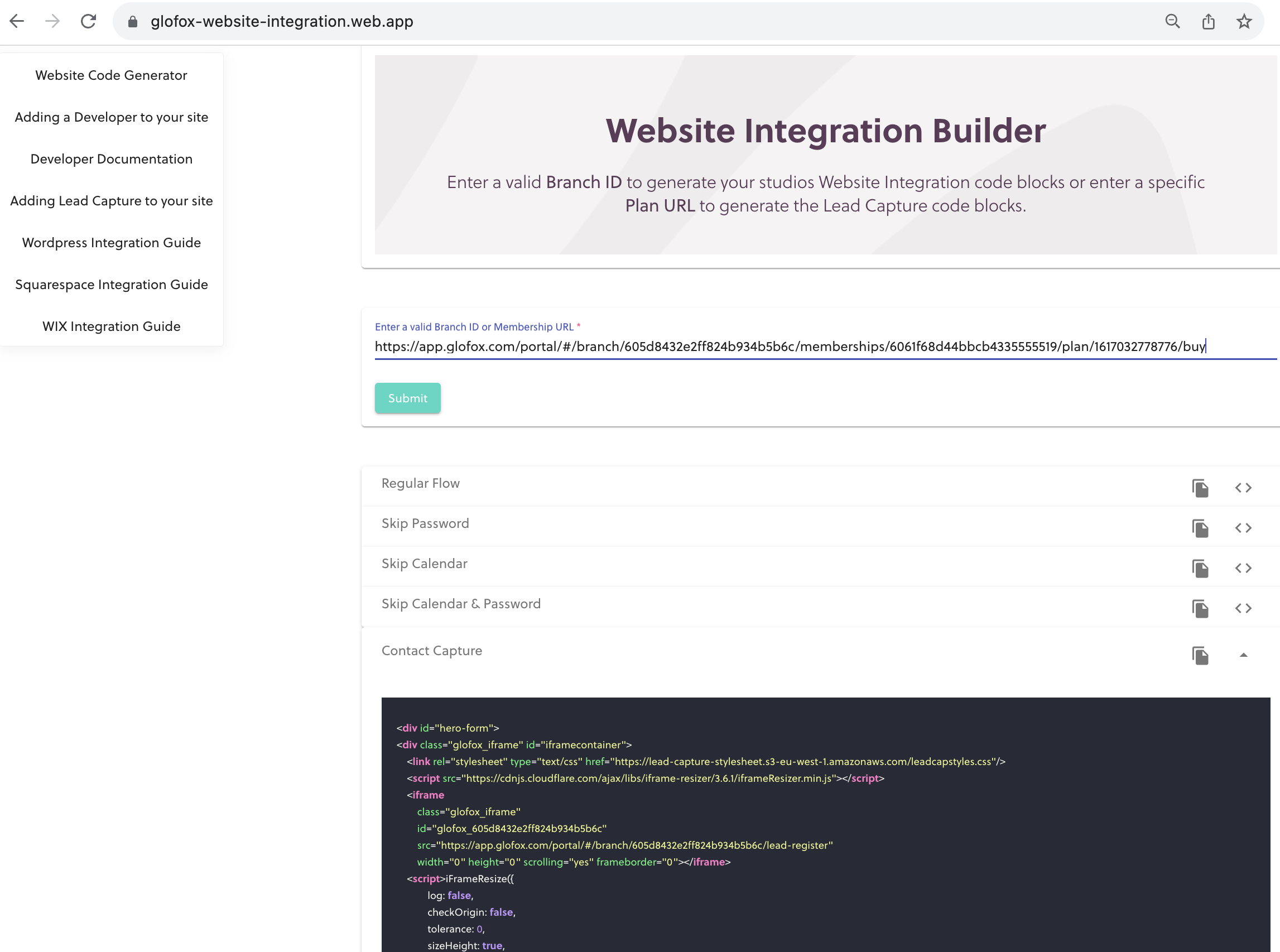The image size is (1280, 952).
Task: Click the browser back arrow
Action: pyautogui.click(x=17, y=21)
